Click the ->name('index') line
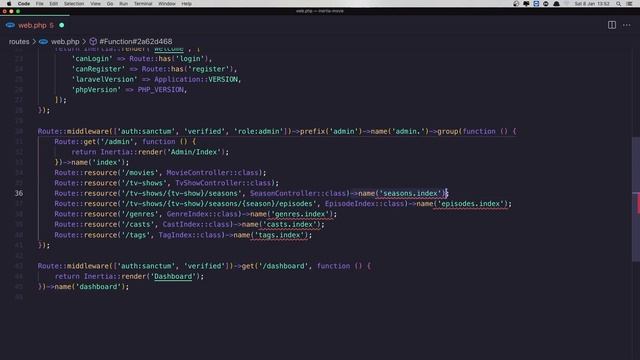Viewport: 640px width, 360px height. point(91,162)
